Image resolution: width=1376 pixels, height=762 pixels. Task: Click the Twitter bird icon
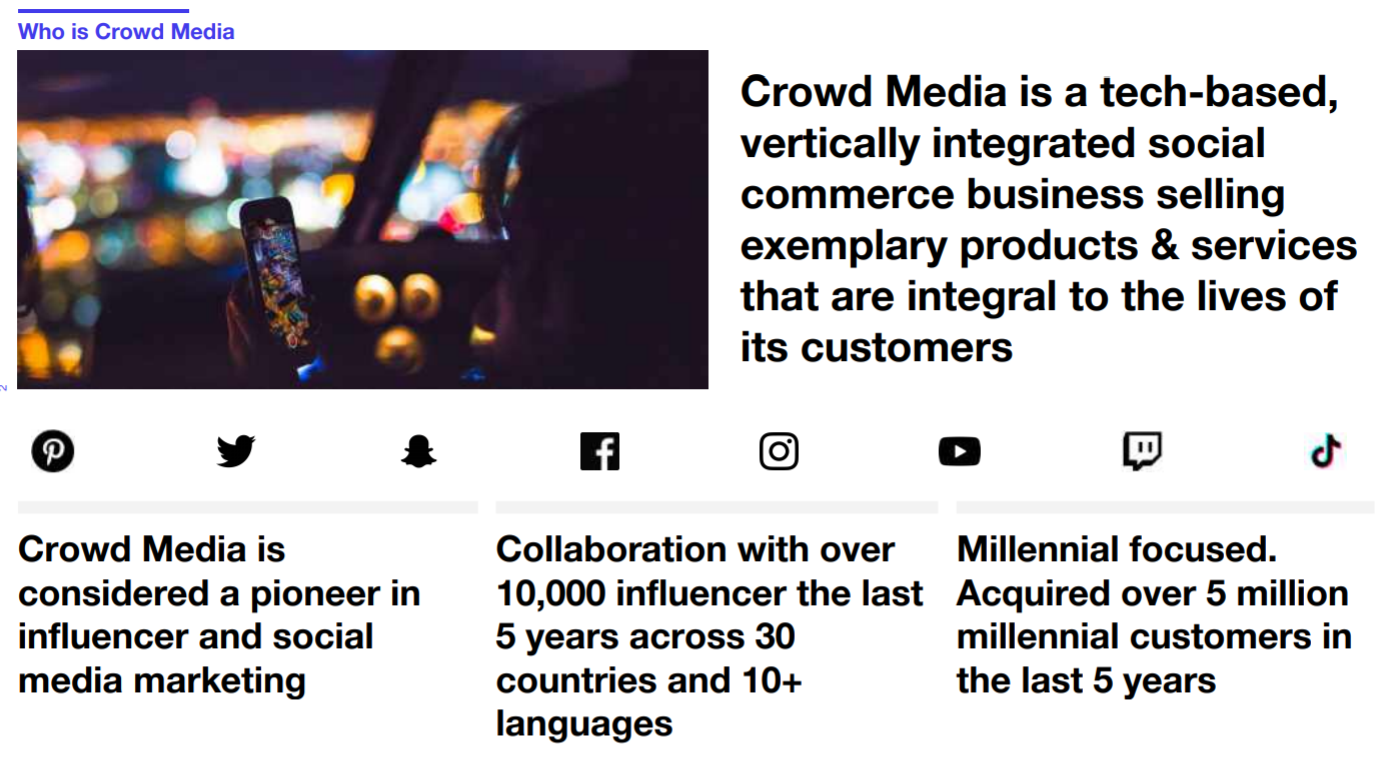(236, 452)
